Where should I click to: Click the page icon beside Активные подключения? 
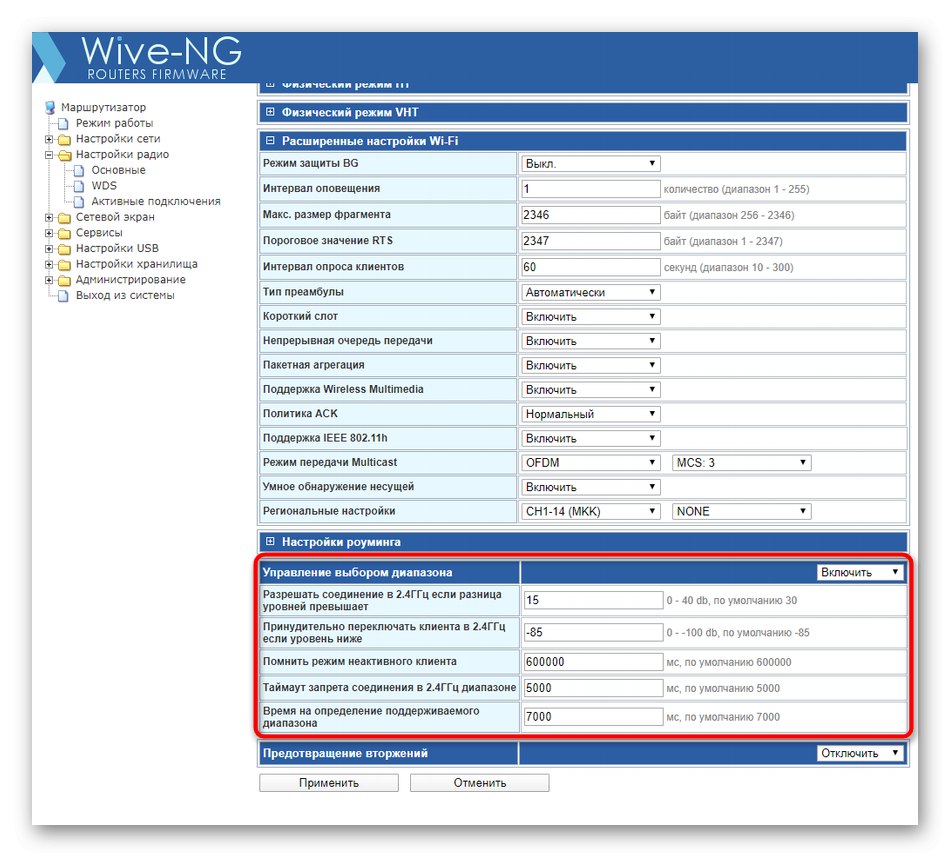click(79, 202)
